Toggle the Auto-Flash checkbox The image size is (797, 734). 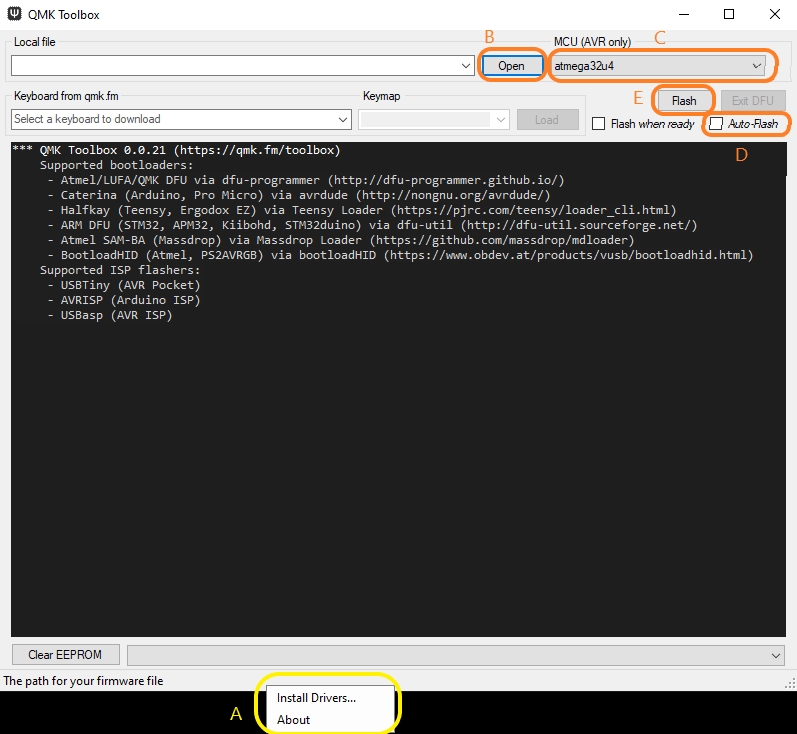tap(716, 124)
